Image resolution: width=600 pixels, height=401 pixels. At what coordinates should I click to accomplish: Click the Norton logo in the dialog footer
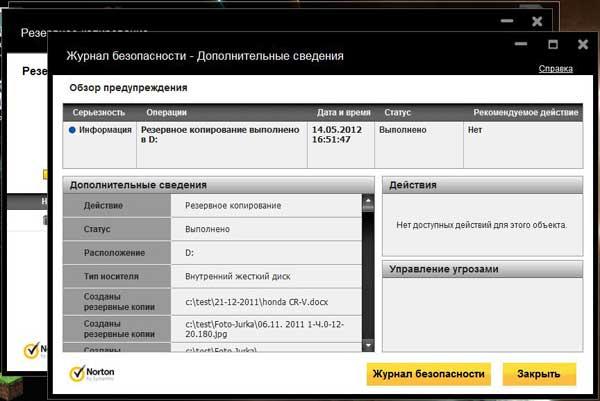(92, 373)
